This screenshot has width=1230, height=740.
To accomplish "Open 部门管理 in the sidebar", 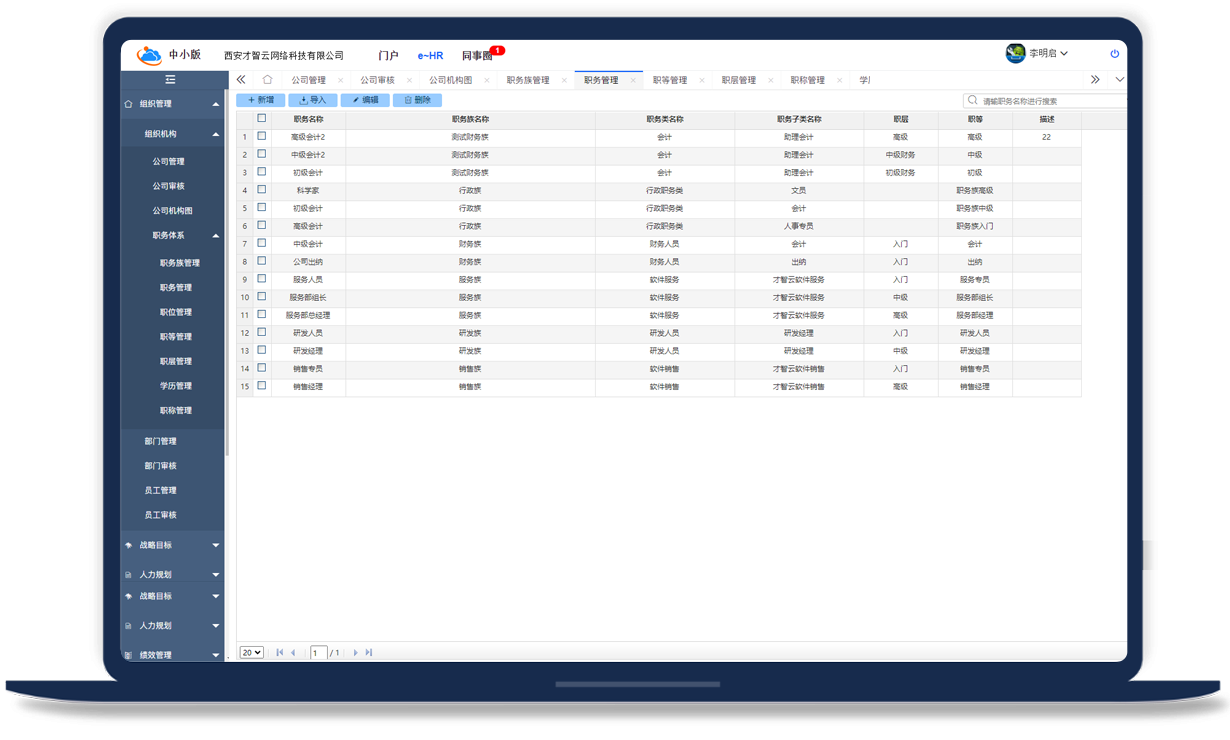I will pyautogui.click(x=160, y=441).
